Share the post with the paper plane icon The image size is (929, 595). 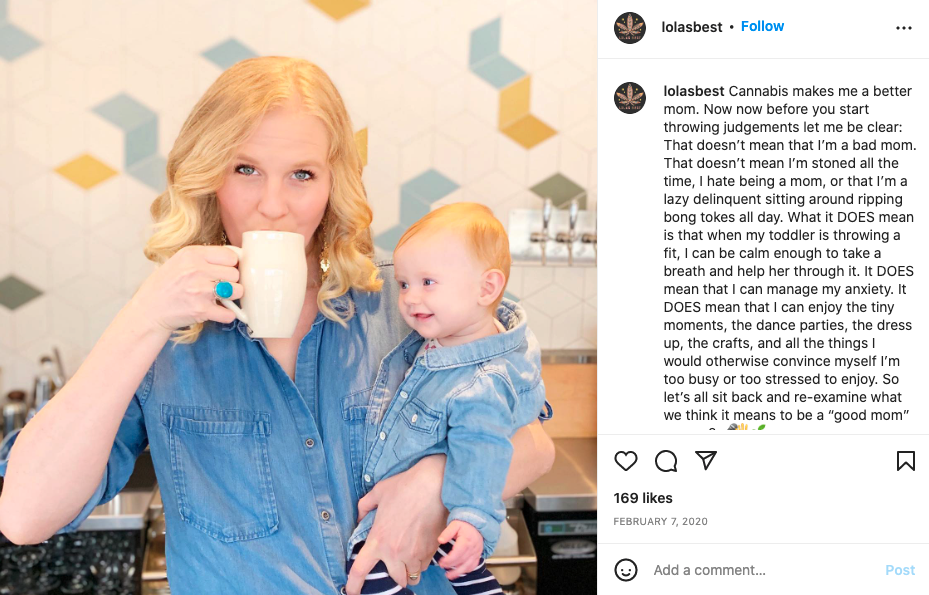tap(706, 460)
